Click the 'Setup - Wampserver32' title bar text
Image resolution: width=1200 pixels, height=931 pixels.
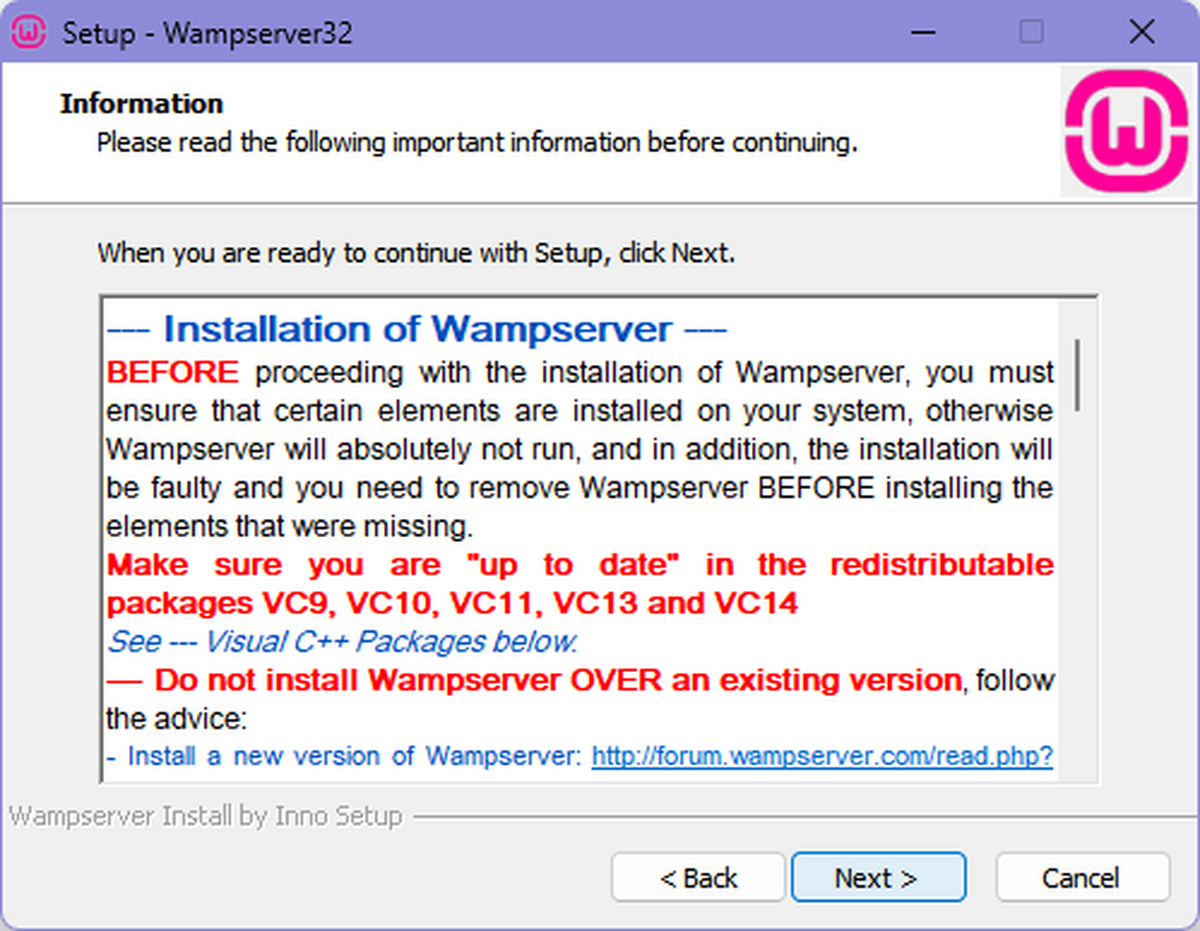tap(207, 33)
